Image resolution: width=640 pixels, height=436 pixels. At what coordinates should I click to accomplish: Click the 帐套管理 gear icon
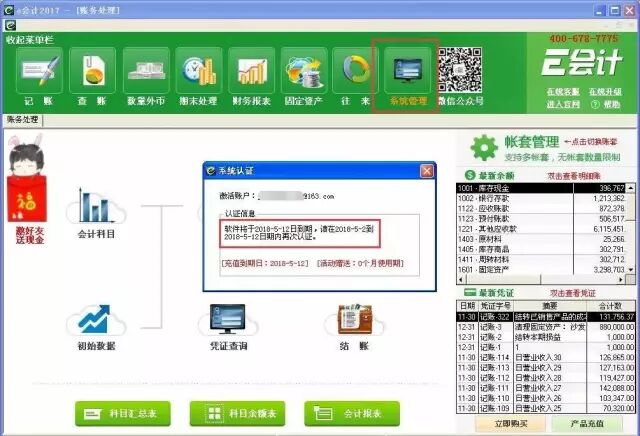coord(484,147)
